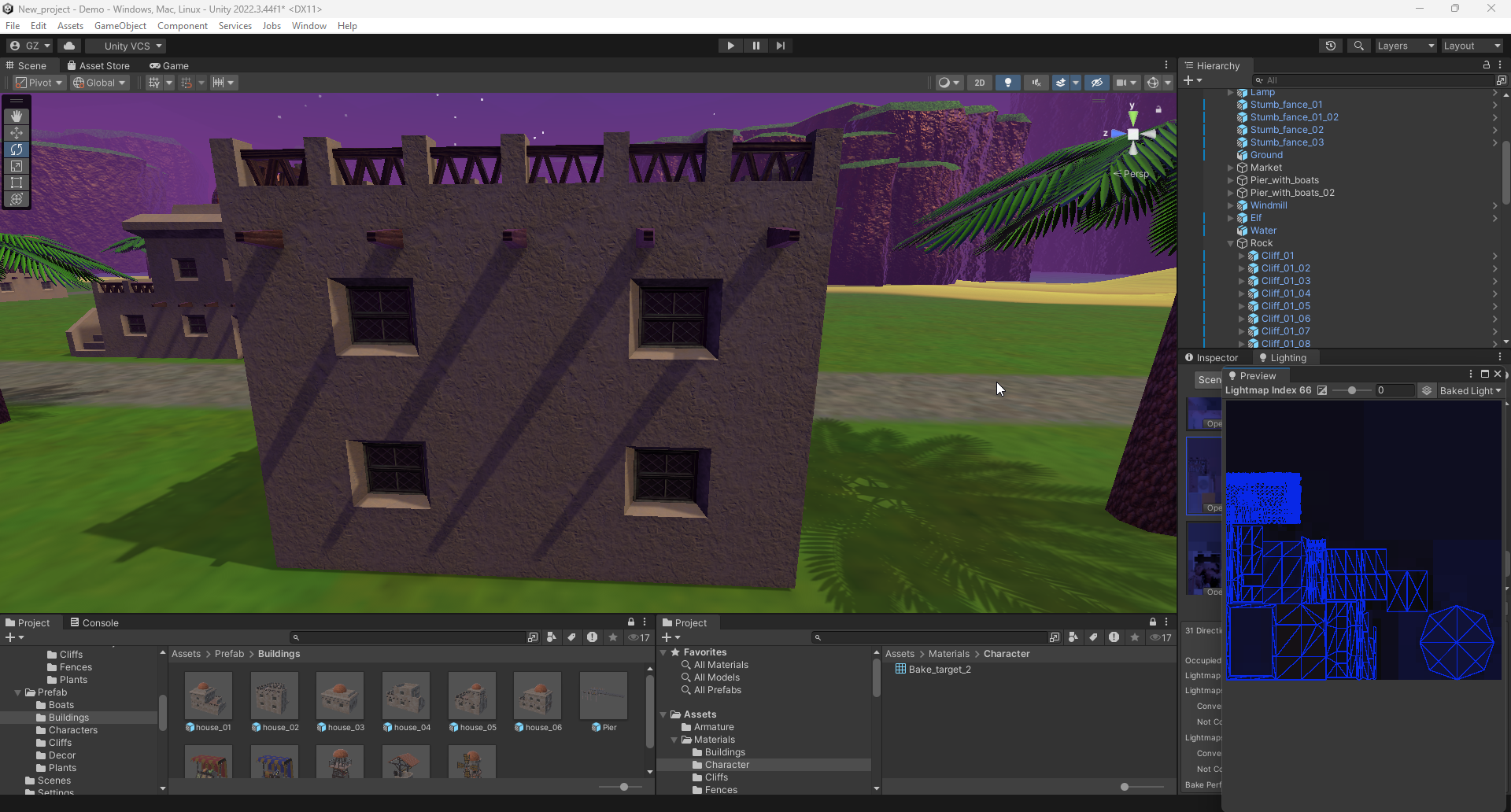1511x812 pixels.
Task: Toggle 2D scene view mode
Action: 980,83
